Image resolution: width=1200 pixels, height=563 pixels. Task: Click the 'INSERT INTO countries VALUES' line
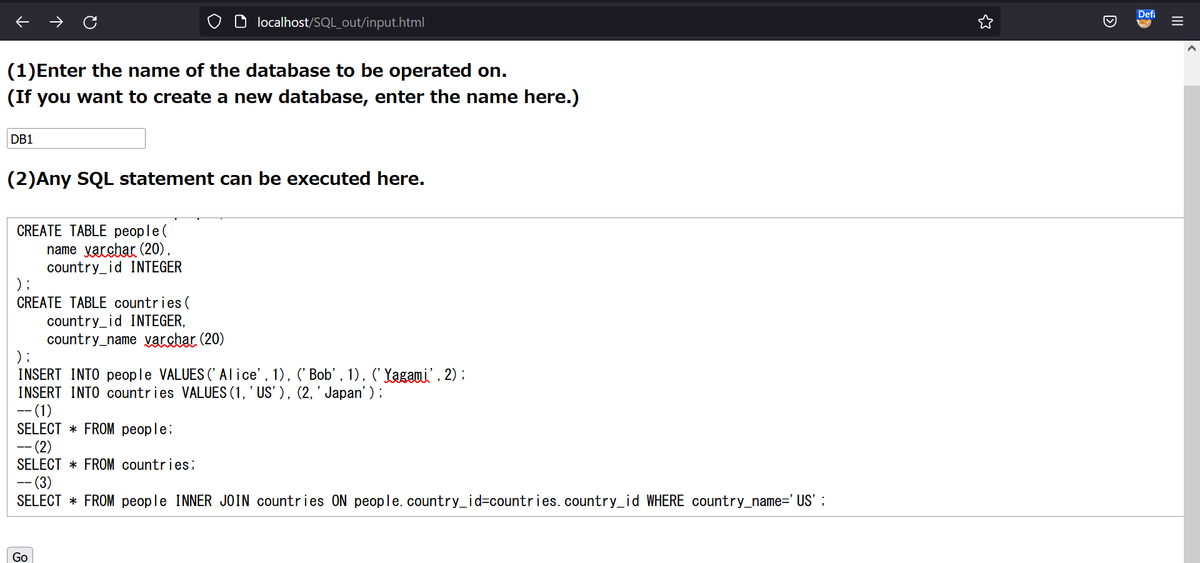201,393
